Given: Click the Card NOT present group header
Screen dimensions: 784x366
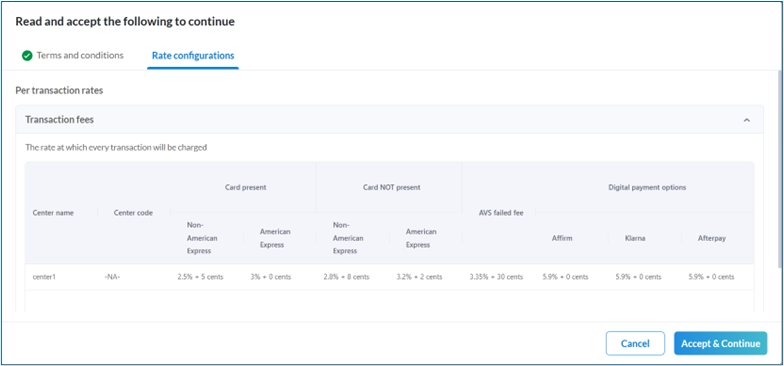Looking at the screenshot, I should click(x=392, y=188).
